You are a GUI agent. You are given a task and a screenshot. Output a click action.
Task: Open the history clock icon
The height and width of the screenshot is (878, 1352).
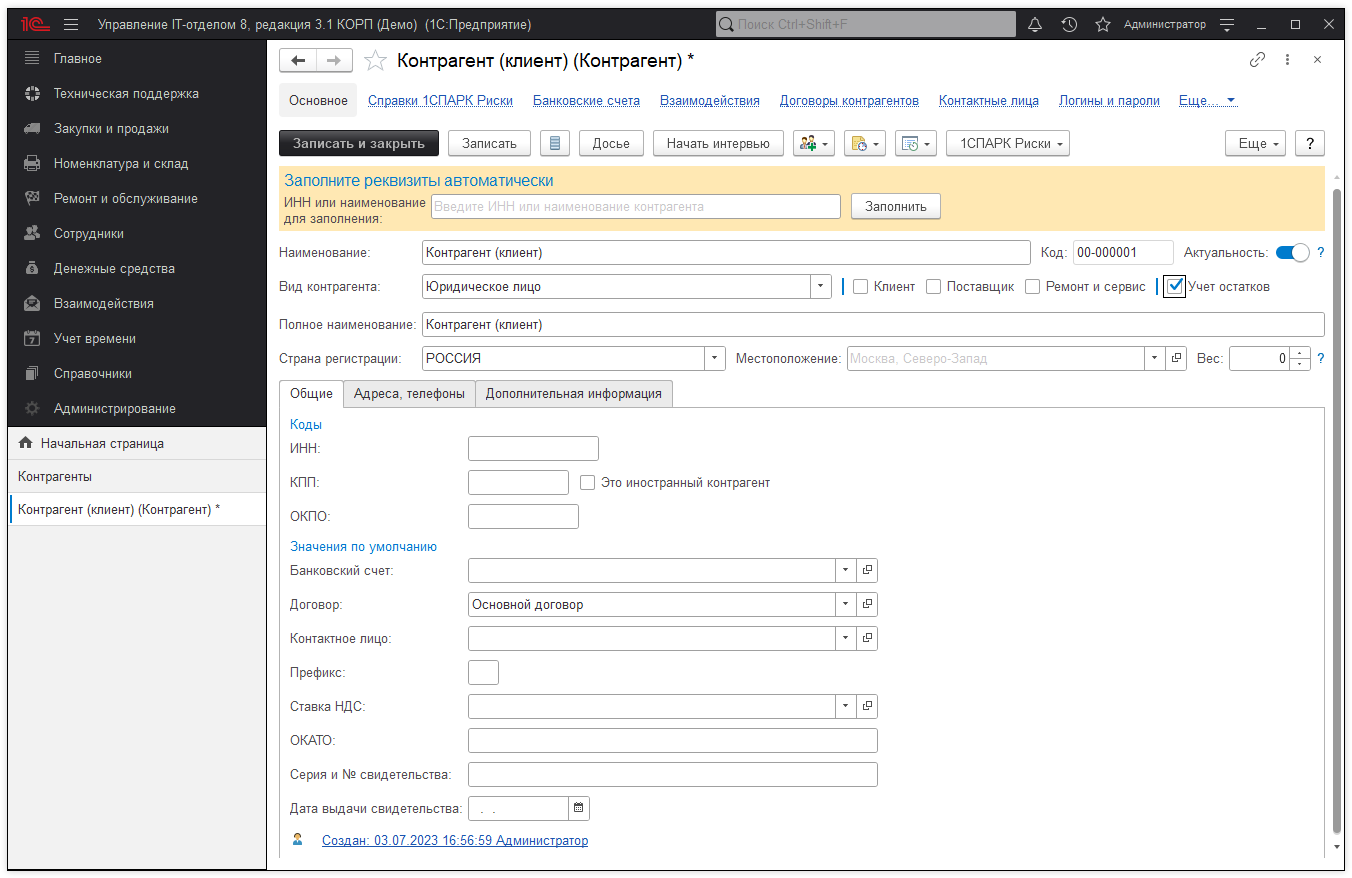coord(1069,24)
